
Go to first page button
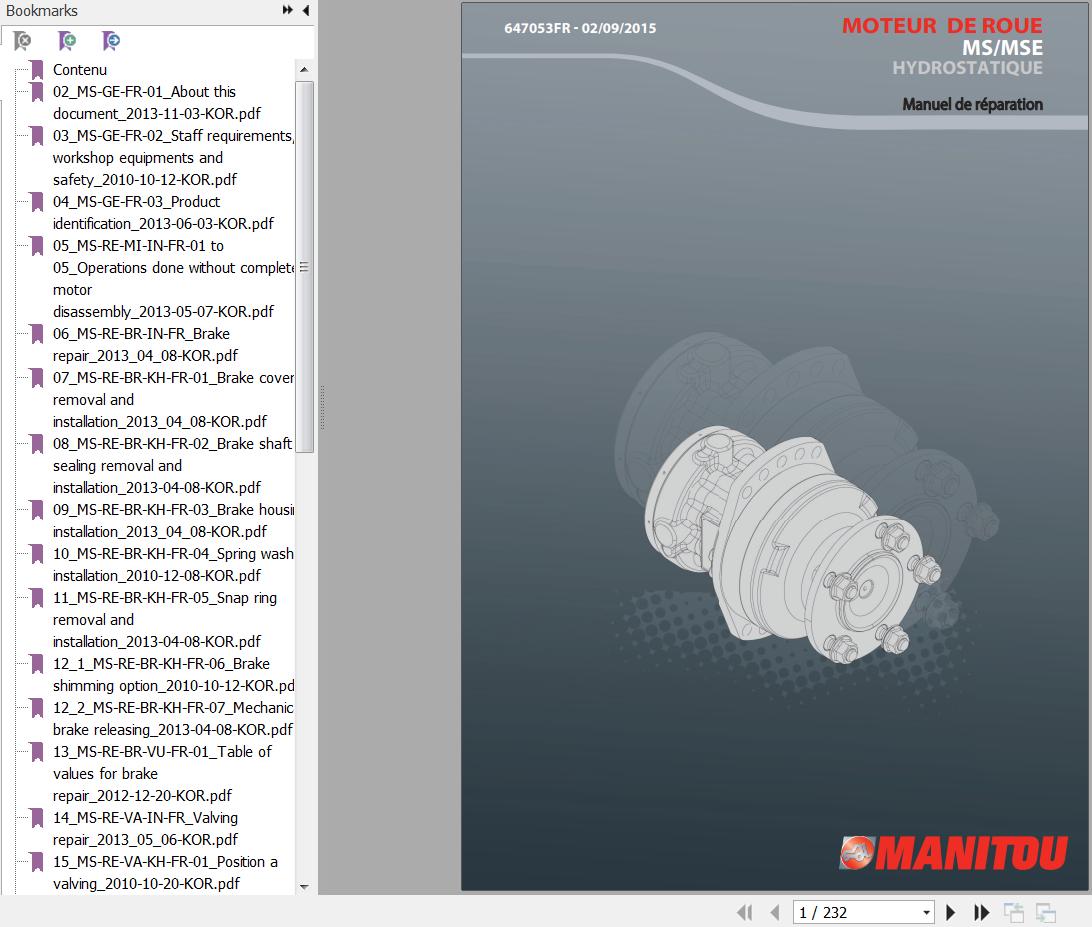point(744,912)
